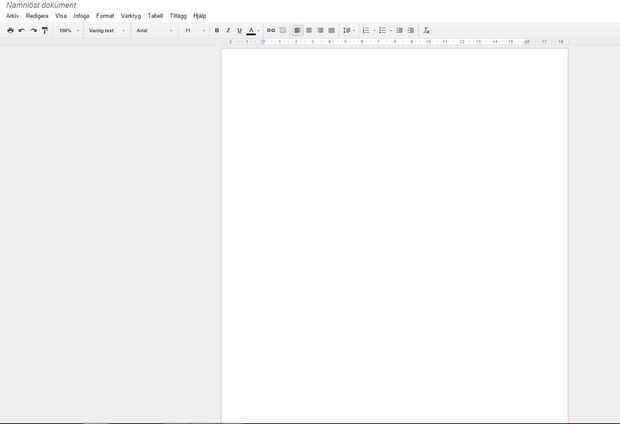The width and height of the screenshot is (620, 424).
Task: Redo the last action
Action: (34, 30)
